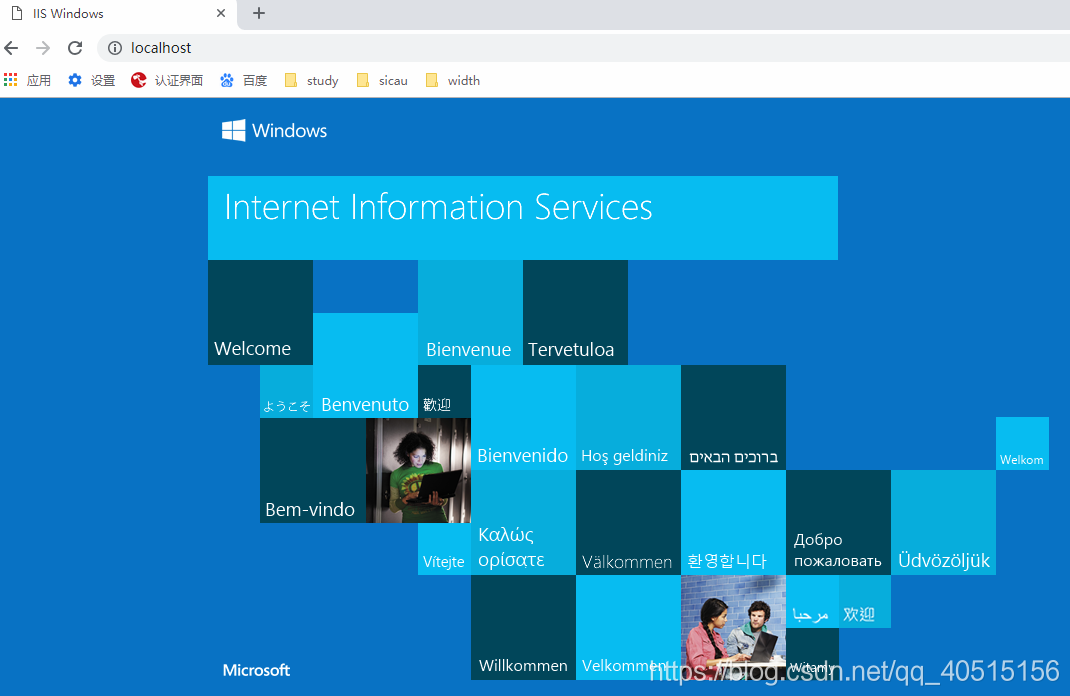Click the 欢迎 tile

pyautogui.click(x=865, y=602)
